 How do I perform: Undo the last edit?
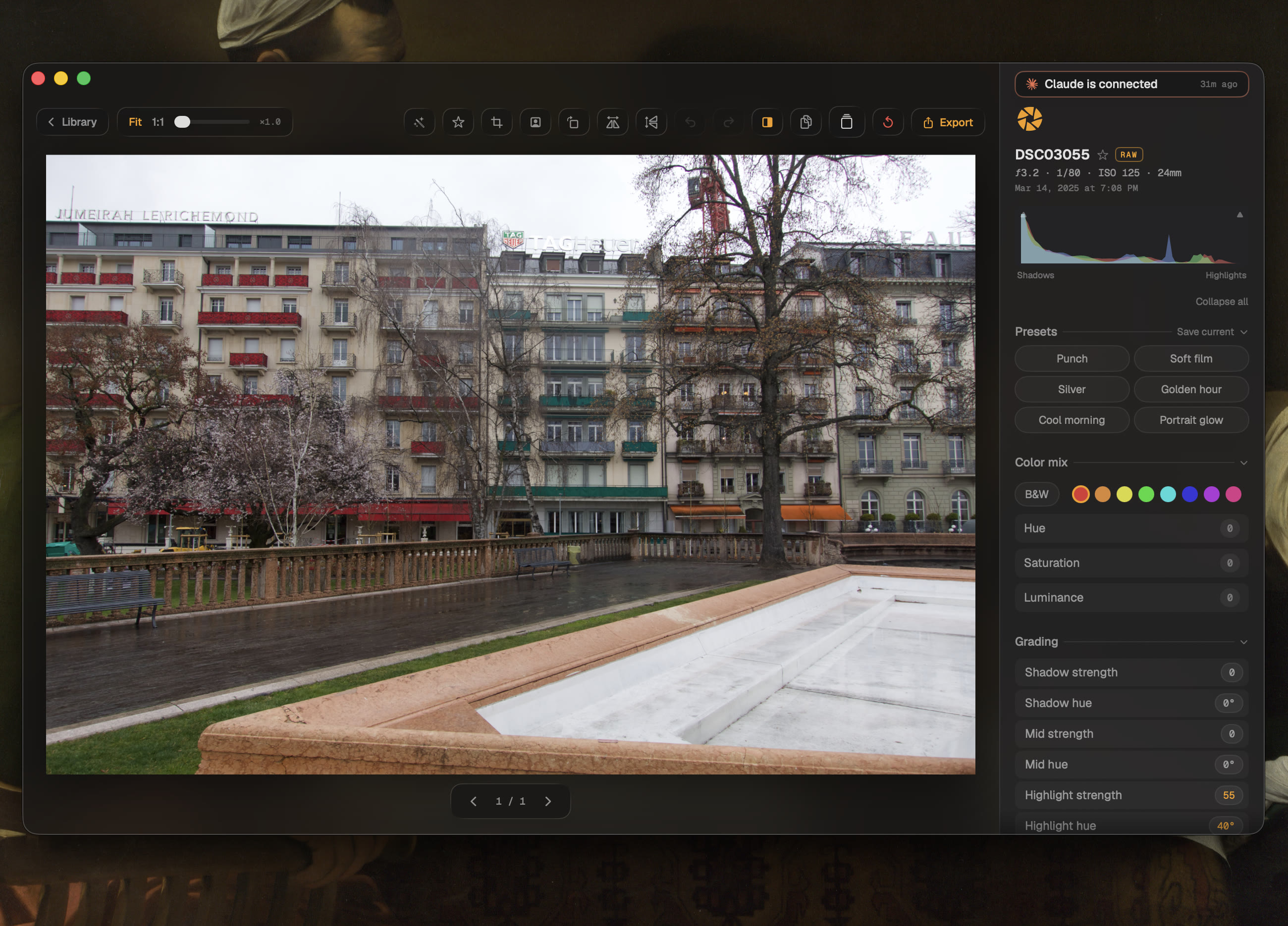point(690,122)
